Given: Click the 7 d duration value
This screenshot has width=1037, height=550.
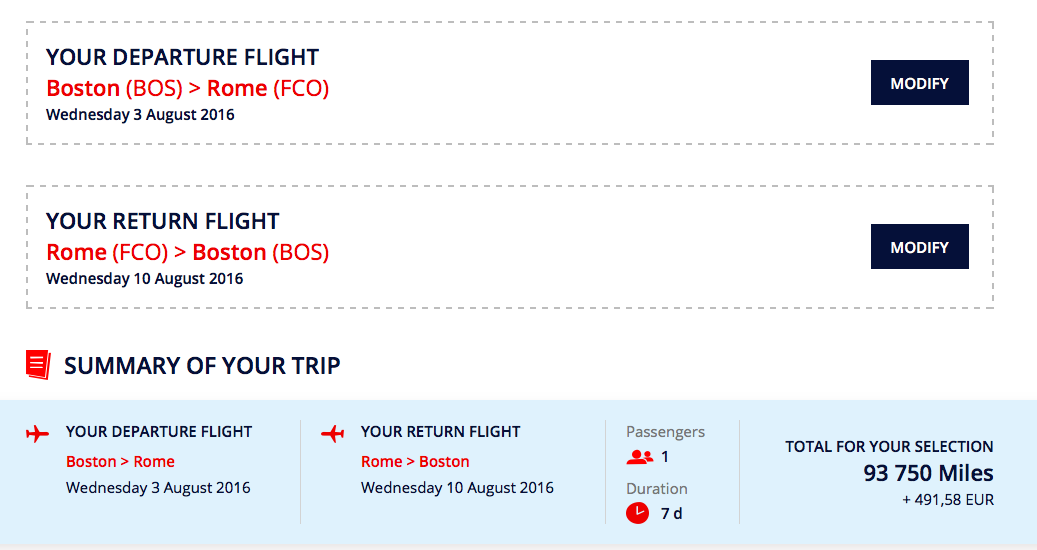Looking at the screenshot, I should 671,514.
